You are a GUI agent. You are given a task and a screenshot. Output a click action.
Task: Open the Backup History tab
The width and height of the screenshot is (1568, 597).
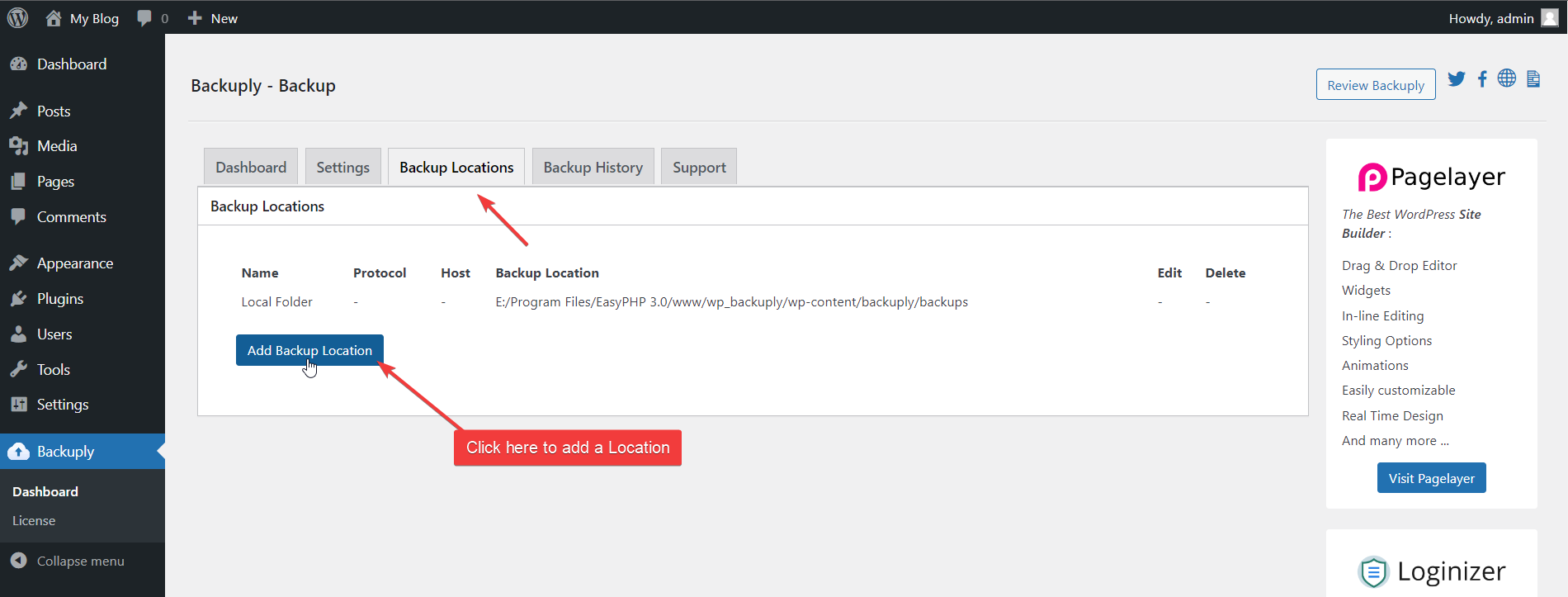pyautogui.click(x=593, y=167)
